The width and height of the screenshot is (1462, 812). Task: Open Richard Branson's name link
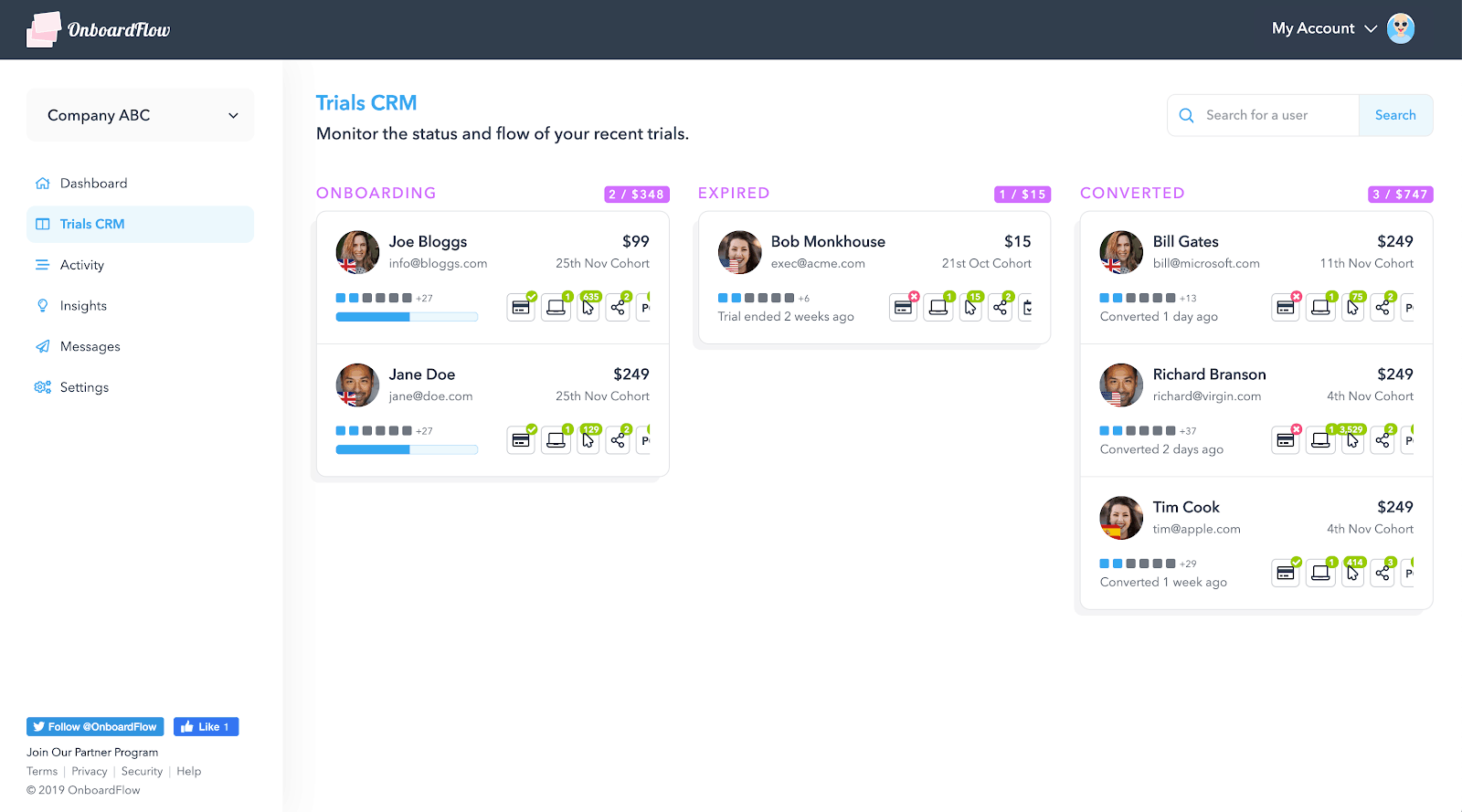pos(1209,374)
